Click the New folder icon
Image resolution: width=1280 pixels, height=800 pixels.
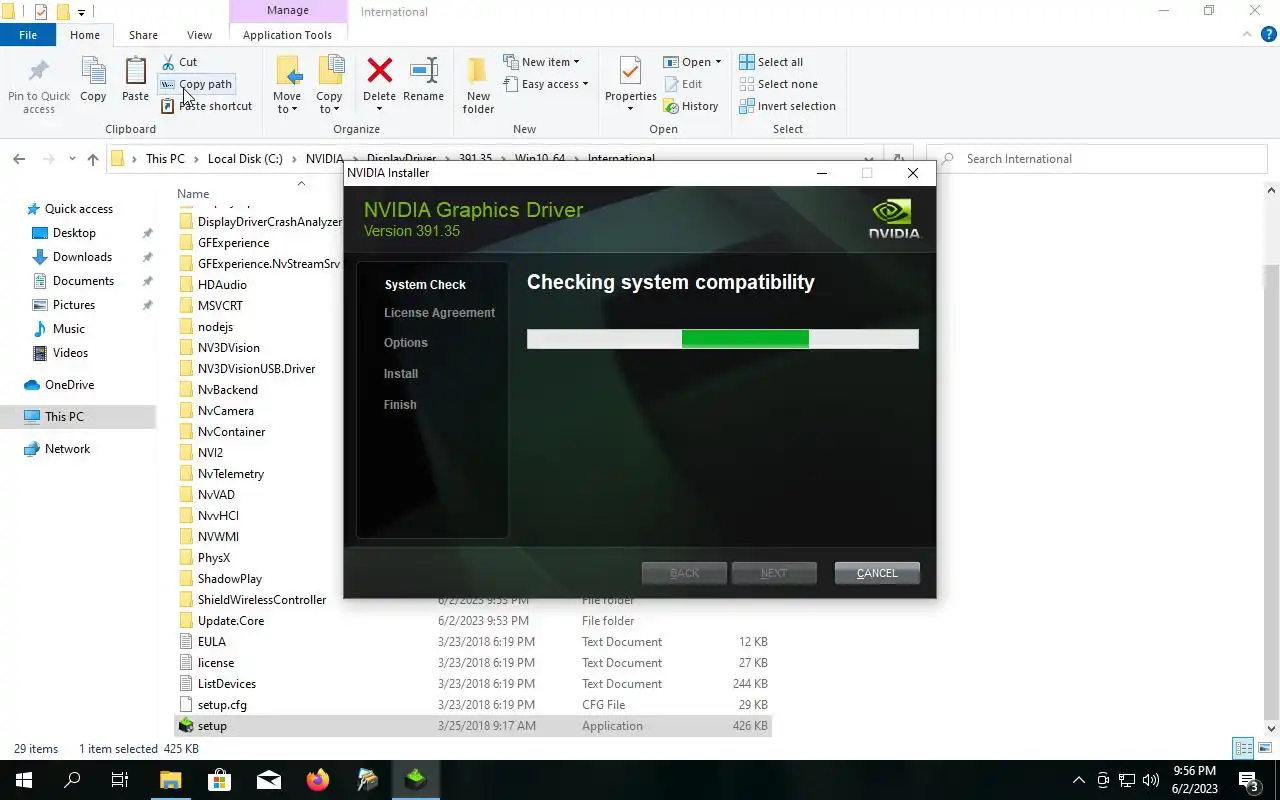tap(478, 72)
